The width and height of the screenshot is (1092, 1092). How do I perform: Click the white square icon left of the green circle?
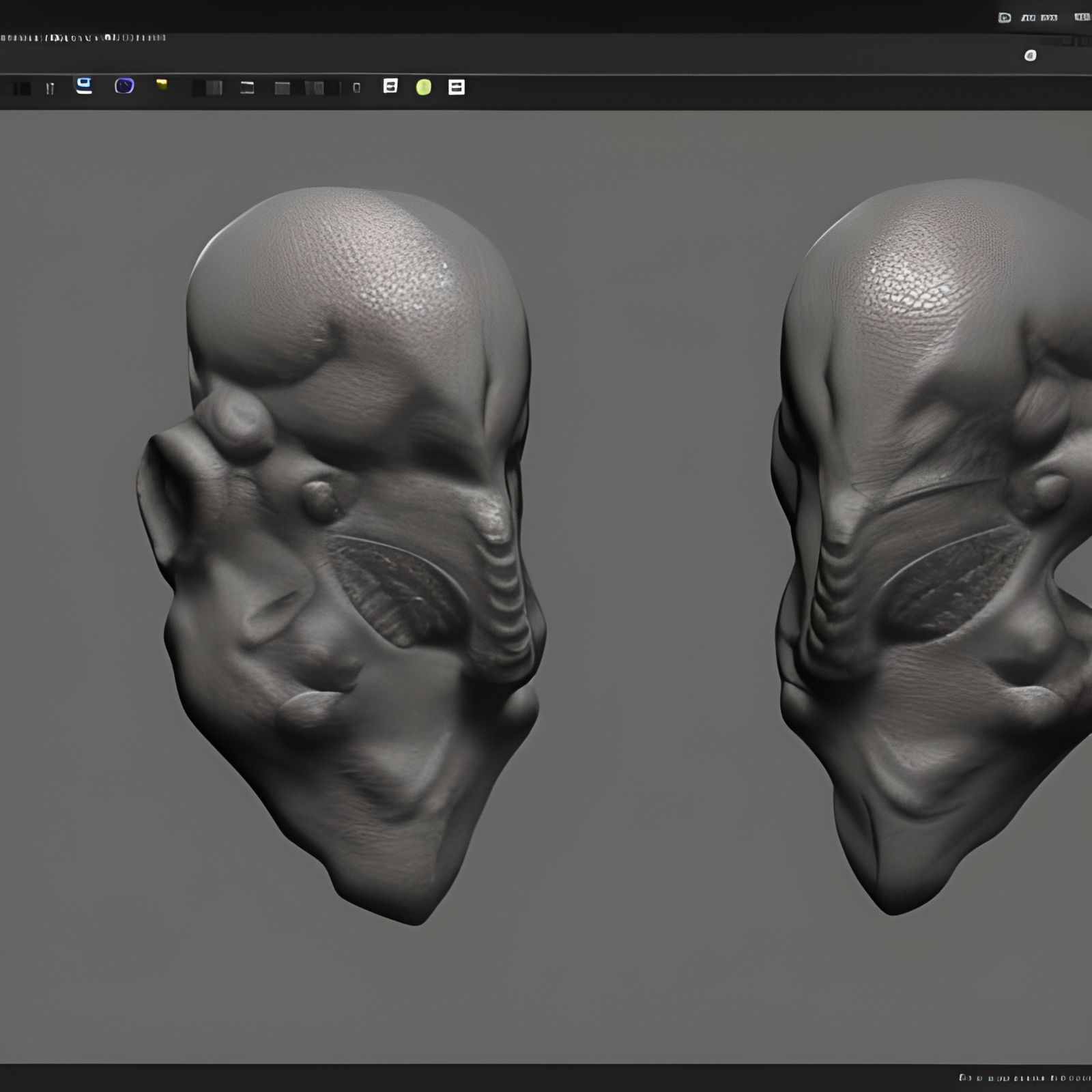(x=390, y=85)
